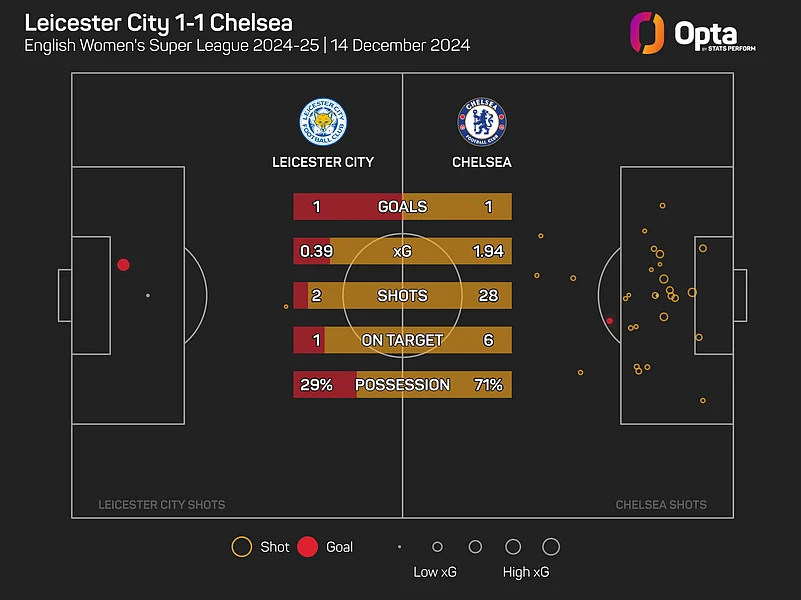
Task: Click the smallest Low xG legend dot
Action: click(399, 547)
